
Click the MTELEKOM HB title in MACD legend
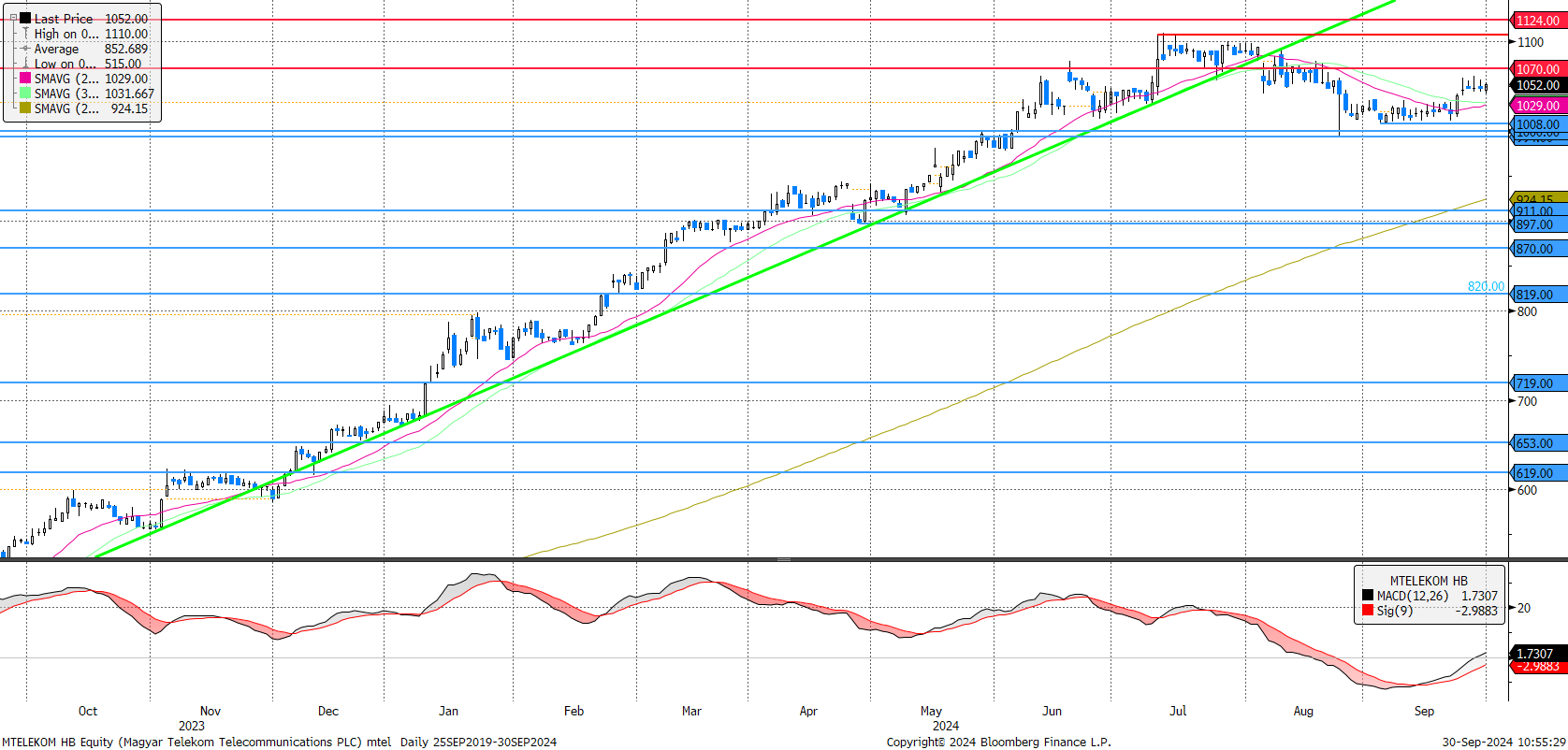coord(1429,581)
